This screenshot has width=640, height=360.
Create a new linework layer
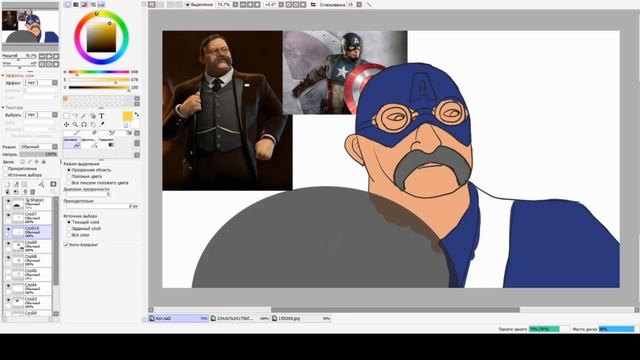(x=16, y=184)
